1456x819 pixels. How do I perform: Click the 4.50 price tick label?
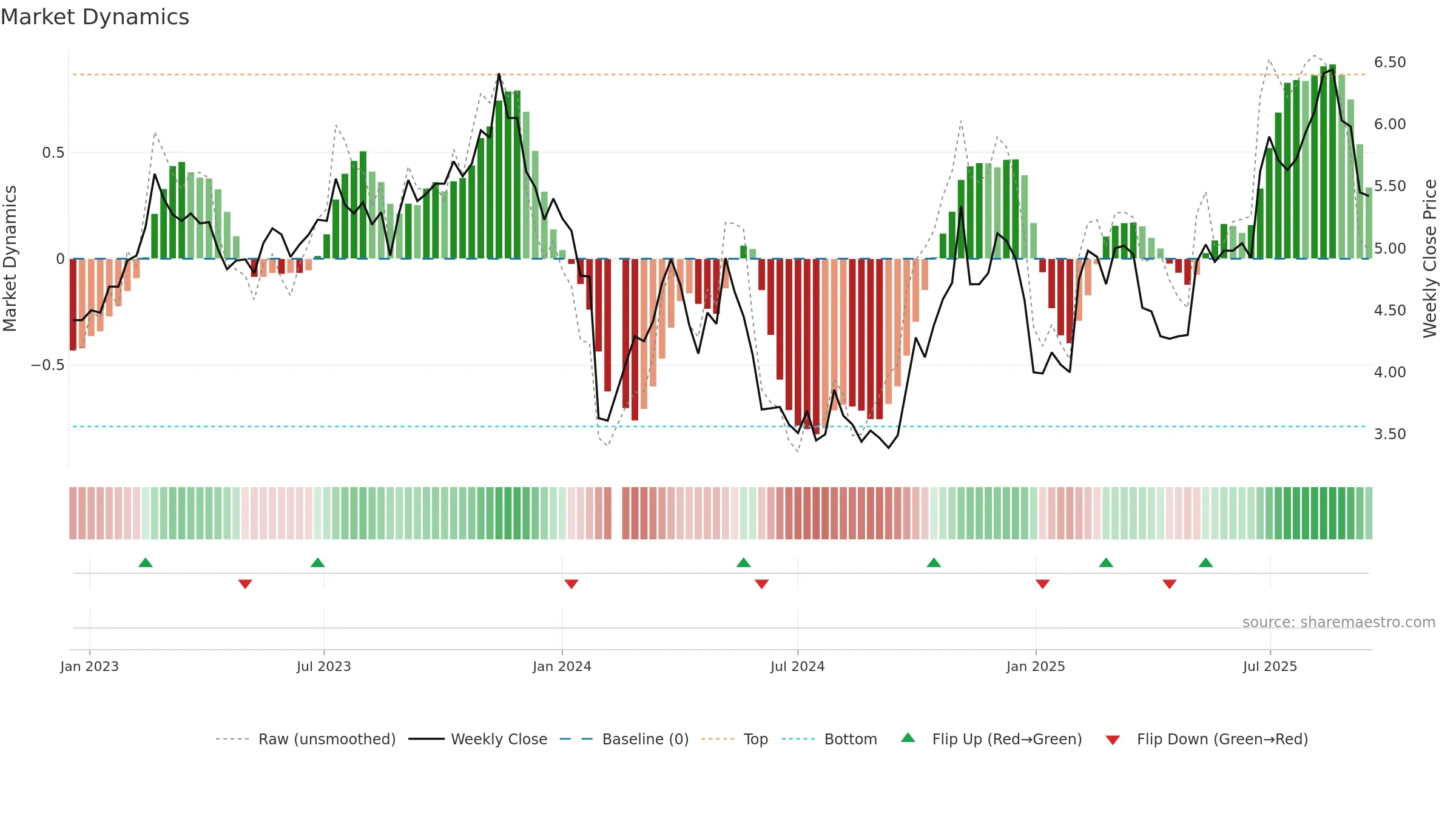coord(1390,311)
